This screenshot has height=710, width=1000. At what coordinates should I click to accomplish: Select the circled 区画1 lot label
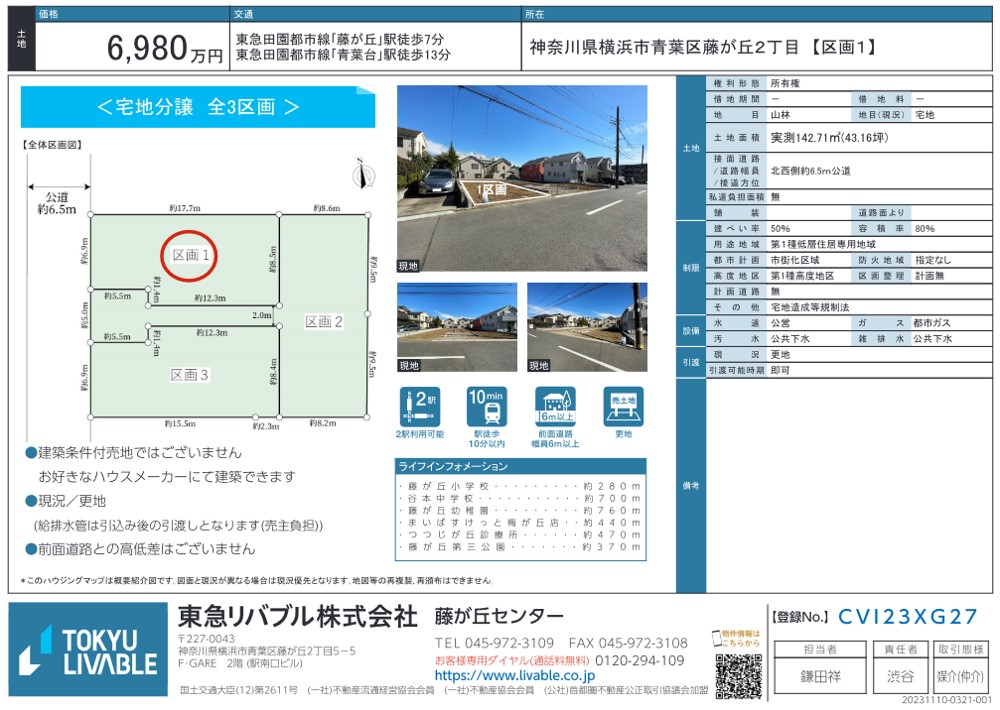point(190,256)
